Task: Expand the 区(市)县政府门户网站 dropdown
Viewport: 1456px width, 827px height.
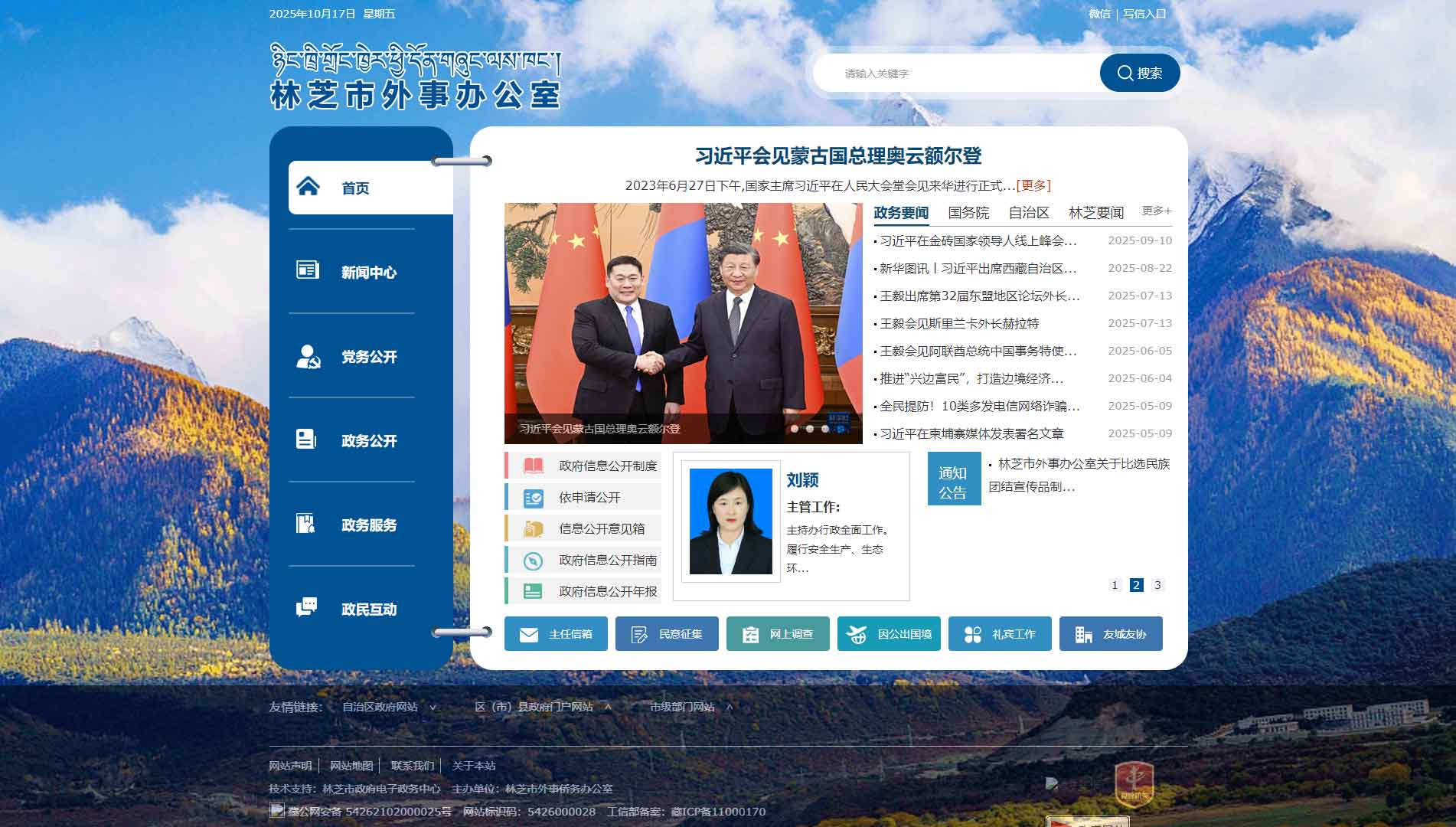Action: [x=543, y=707]
